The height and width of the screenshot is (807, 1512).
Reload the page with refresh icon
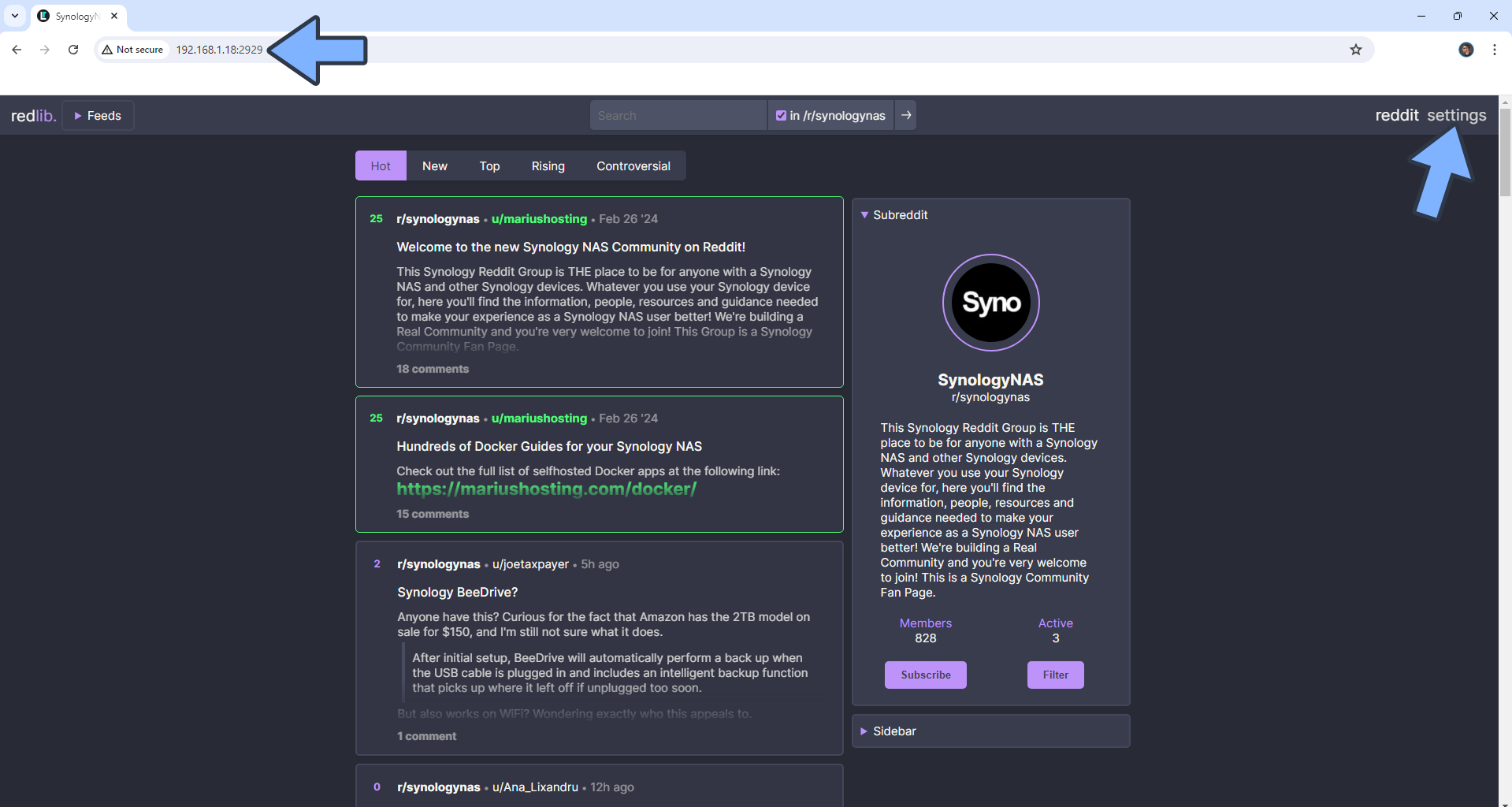pyautogui.click(x=73, y=50)
